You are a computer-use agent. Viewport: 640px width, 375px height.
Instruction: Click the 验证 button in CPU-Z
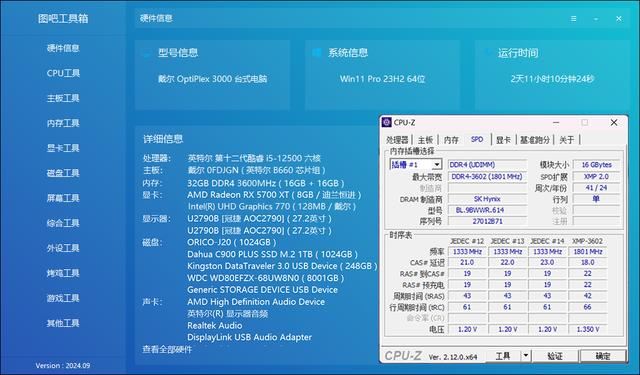pos(555,356)
